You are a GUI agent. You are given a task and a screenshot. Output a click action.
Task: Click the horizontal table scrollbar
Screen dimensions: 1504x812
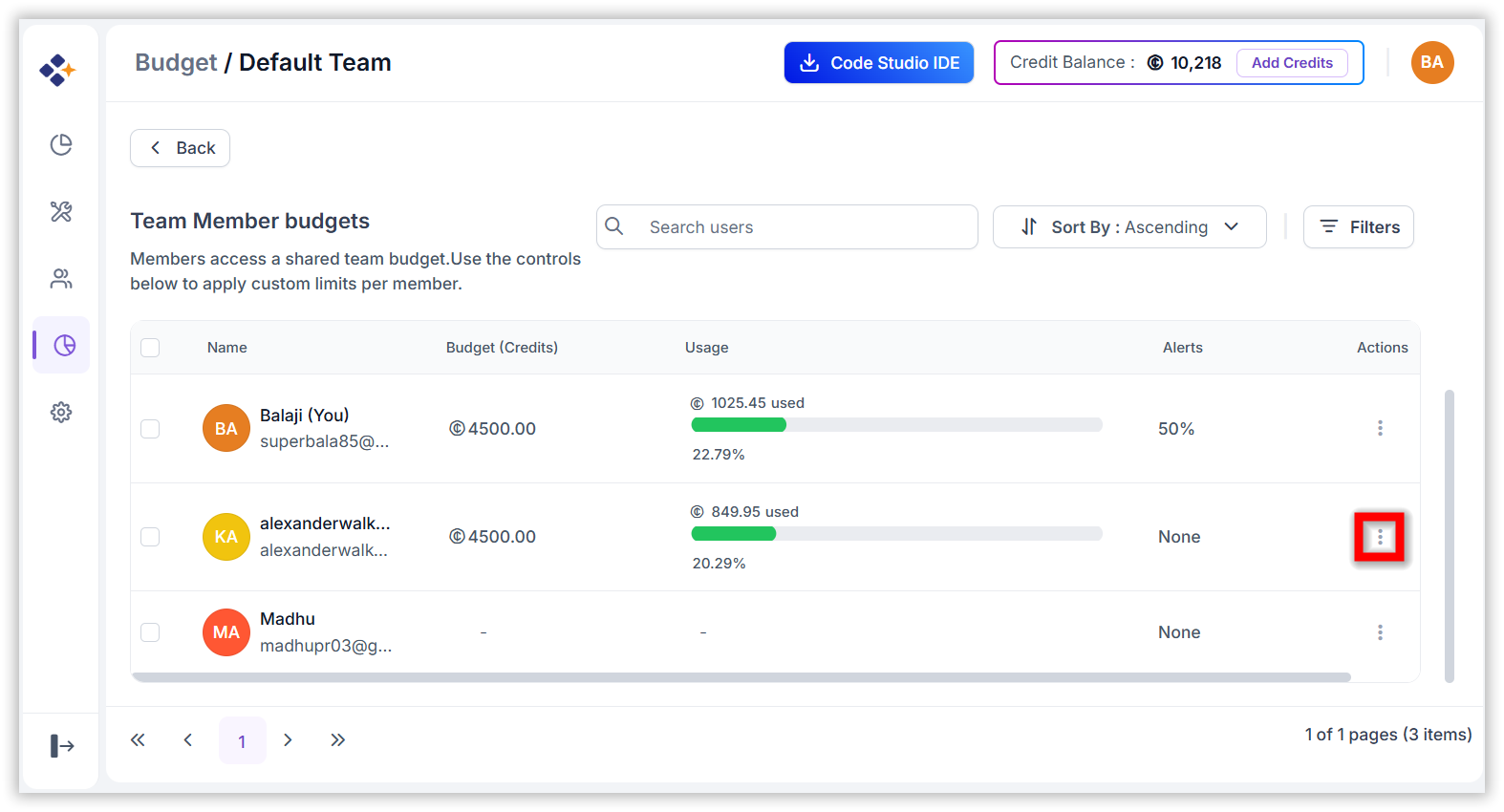point(741,677)
